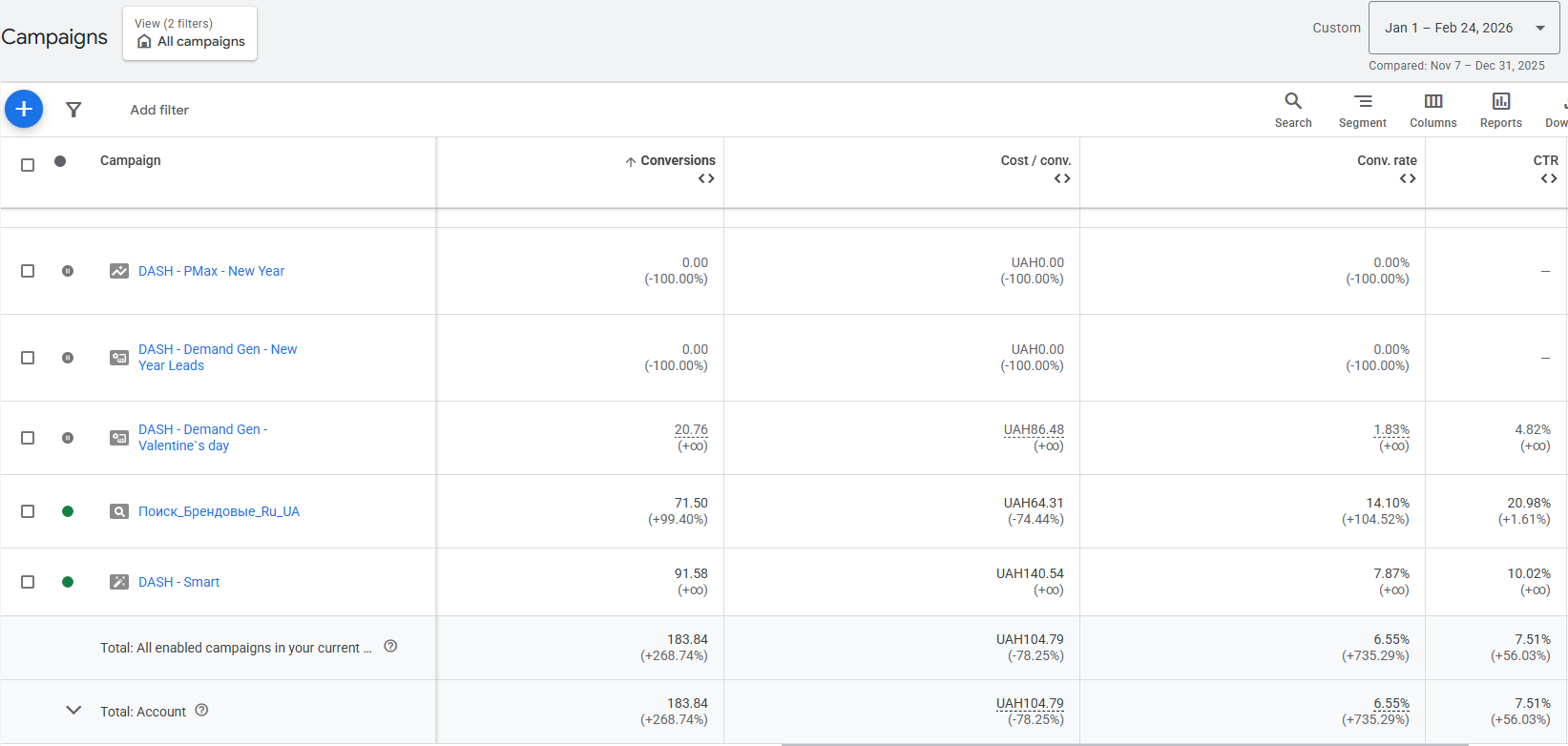1568x746 pixels.
Task: Click the funnel filter icon
Action: point(73,110)
